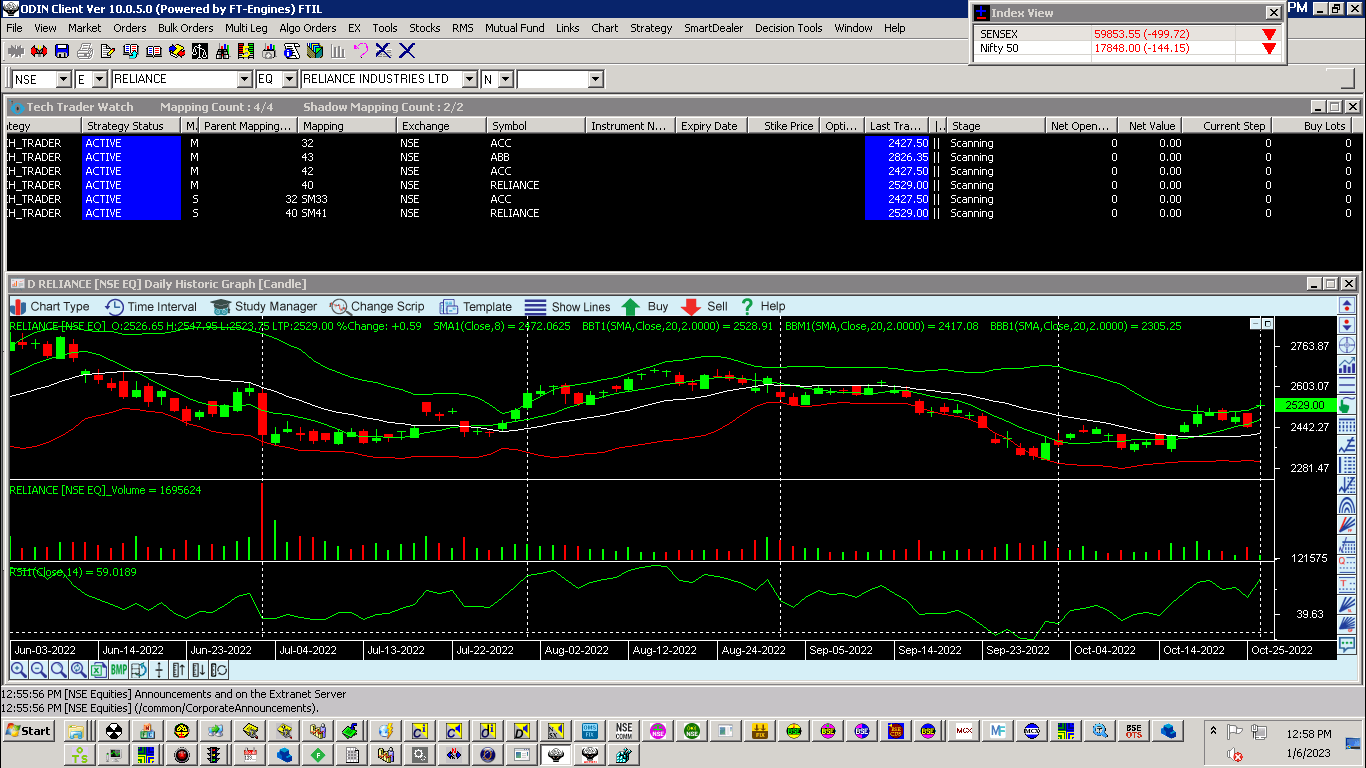
Task: Expand the empty dropdown after N
Action: tap(595, 79)
